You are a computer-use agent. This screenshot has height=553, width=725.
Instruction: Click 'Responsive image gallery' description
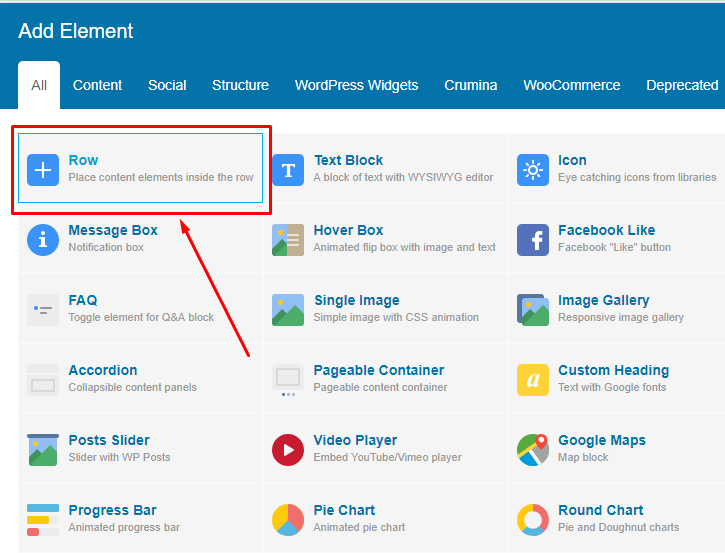621,317
